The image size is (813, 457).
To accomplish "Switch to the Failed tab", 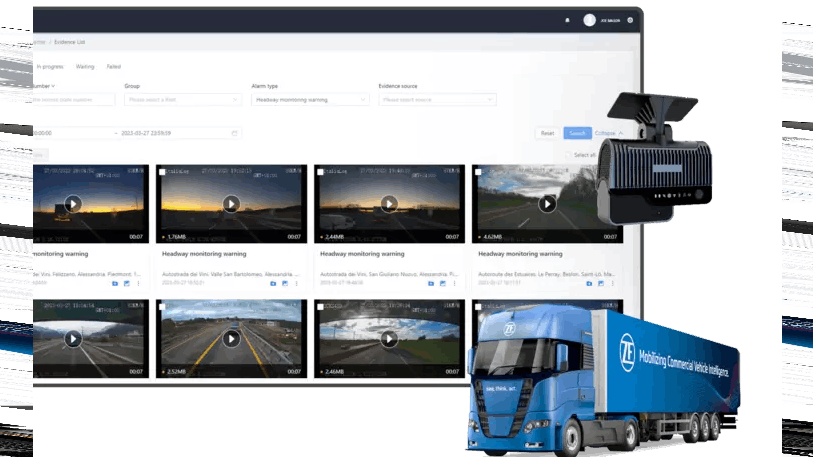I will click(114, 67).
